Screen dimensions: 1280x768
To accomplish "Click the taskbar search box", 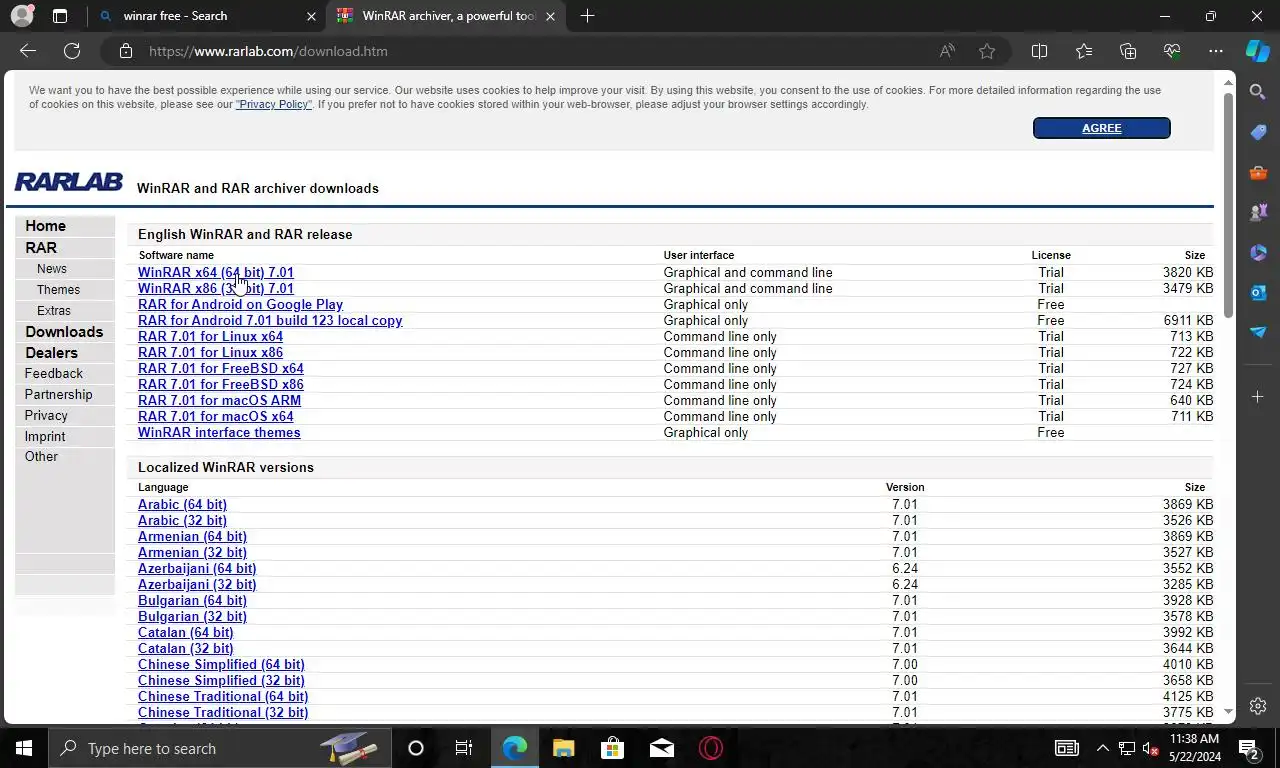I will pos(220,748).
